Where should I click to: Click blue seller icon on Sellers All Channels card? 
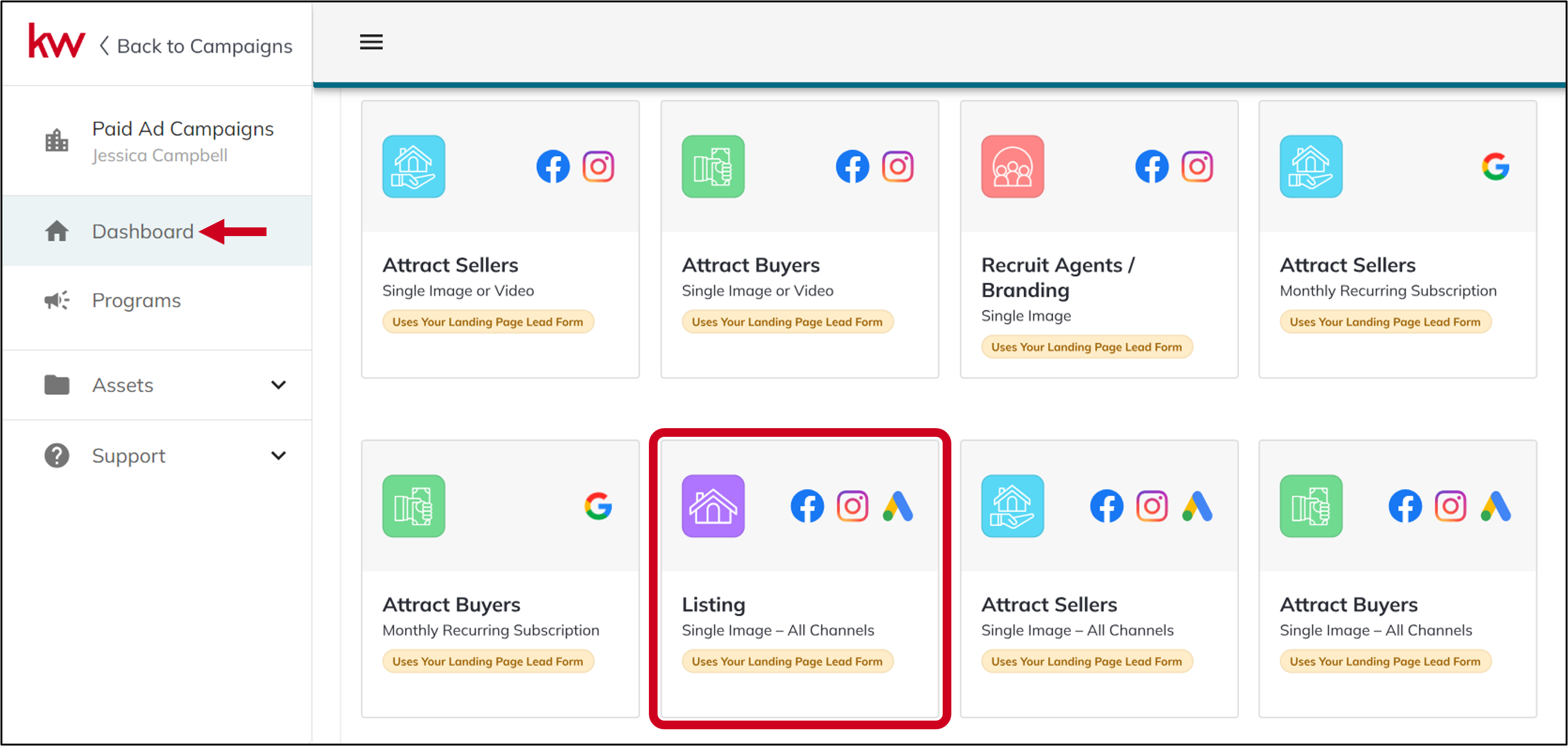point(1012,506)
